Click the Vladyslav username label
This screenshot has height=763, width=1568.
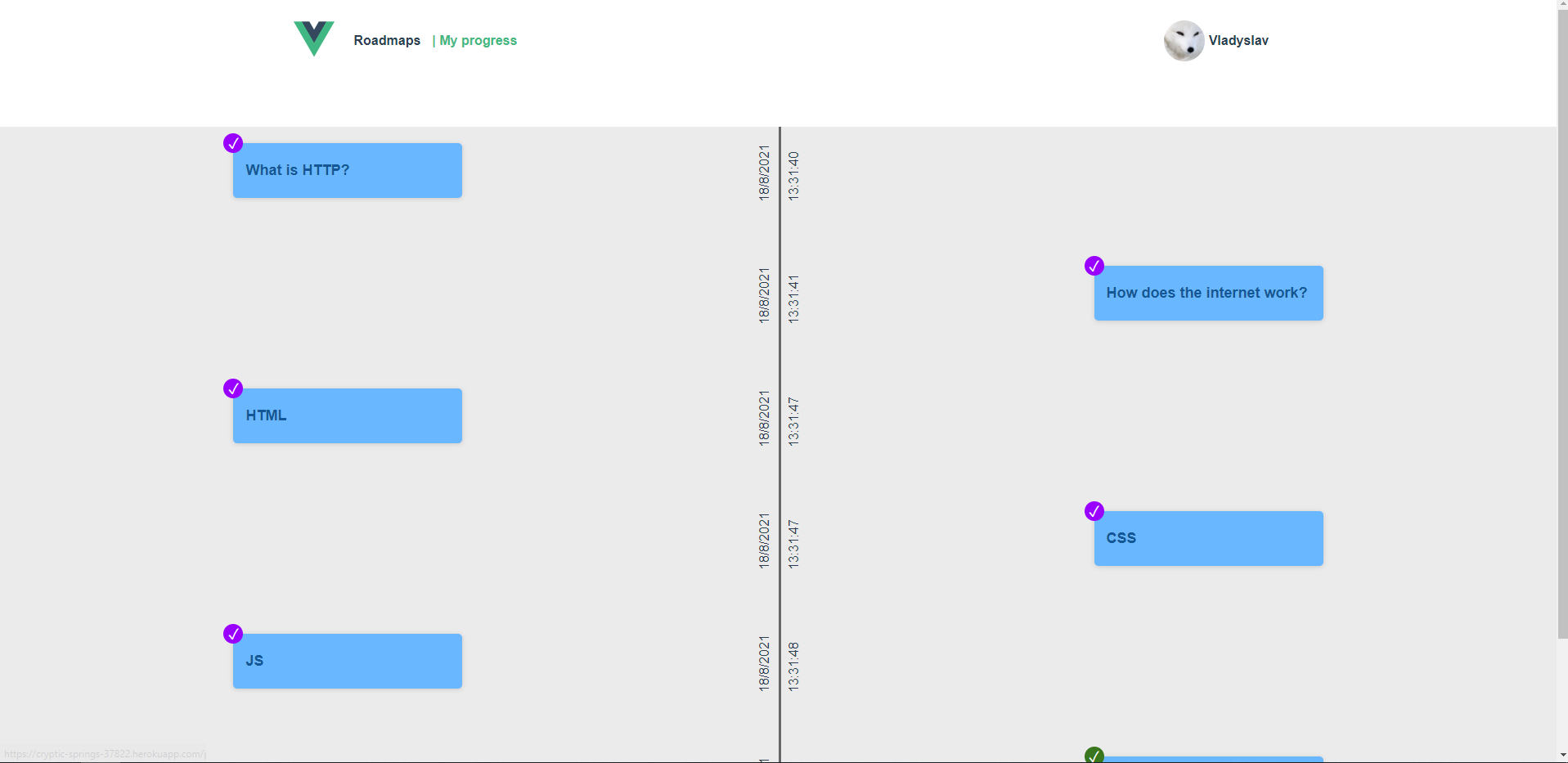coord(1238,40)
